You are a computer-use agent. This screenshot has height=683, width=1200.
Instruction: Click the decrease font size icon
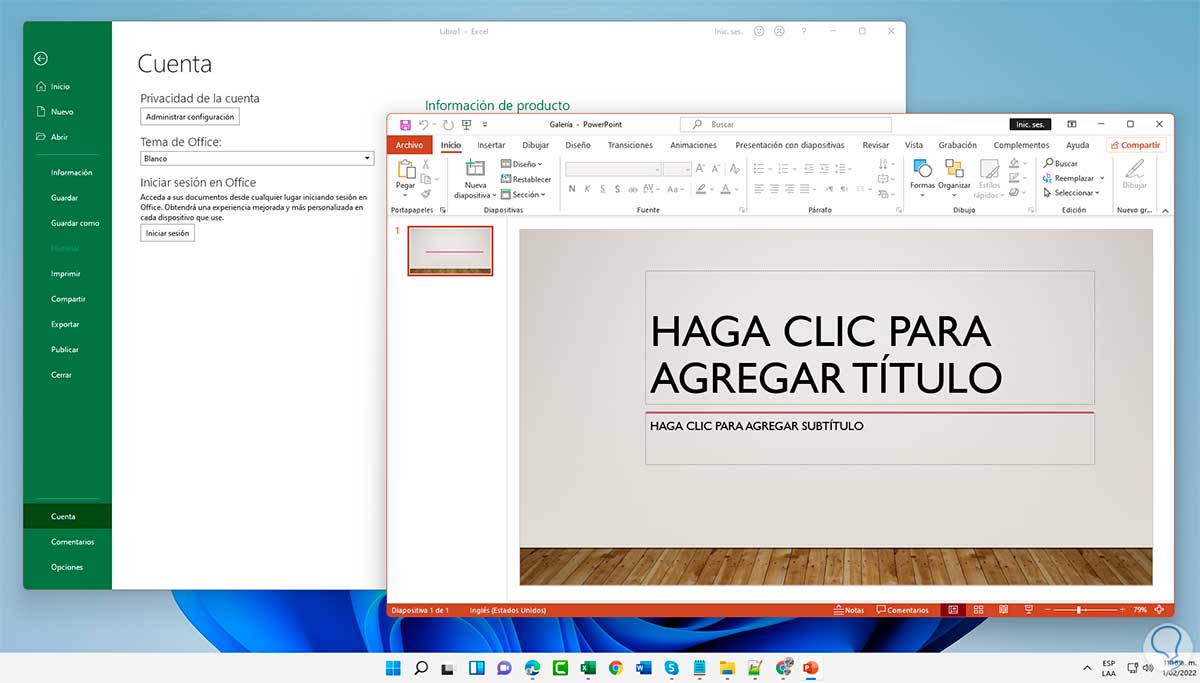pos(715,169)
